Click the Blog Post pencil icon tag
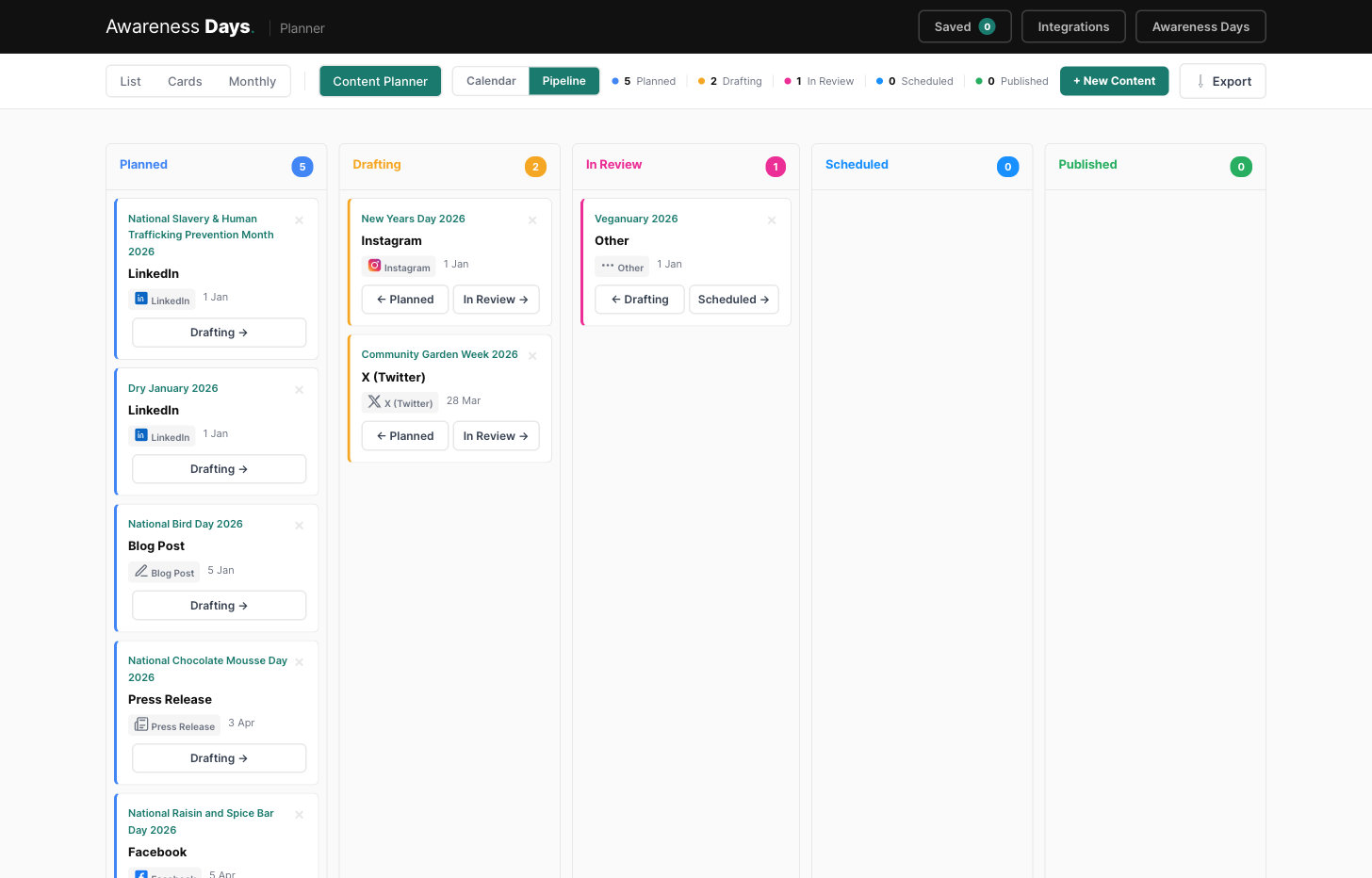The image size is (1372, 878). pyautogui.click(x=164, y=572)
